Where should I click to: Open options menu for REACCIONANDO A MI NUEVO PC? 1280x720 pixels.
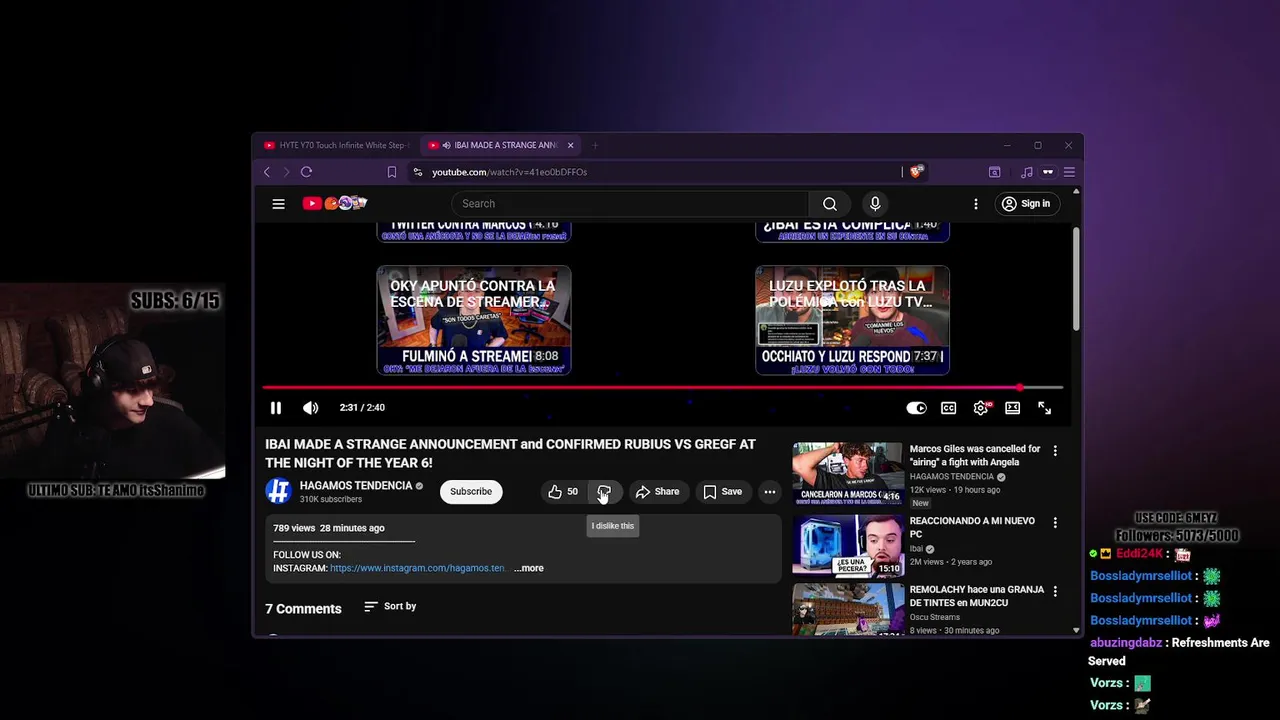click(x=1055, y=523)
